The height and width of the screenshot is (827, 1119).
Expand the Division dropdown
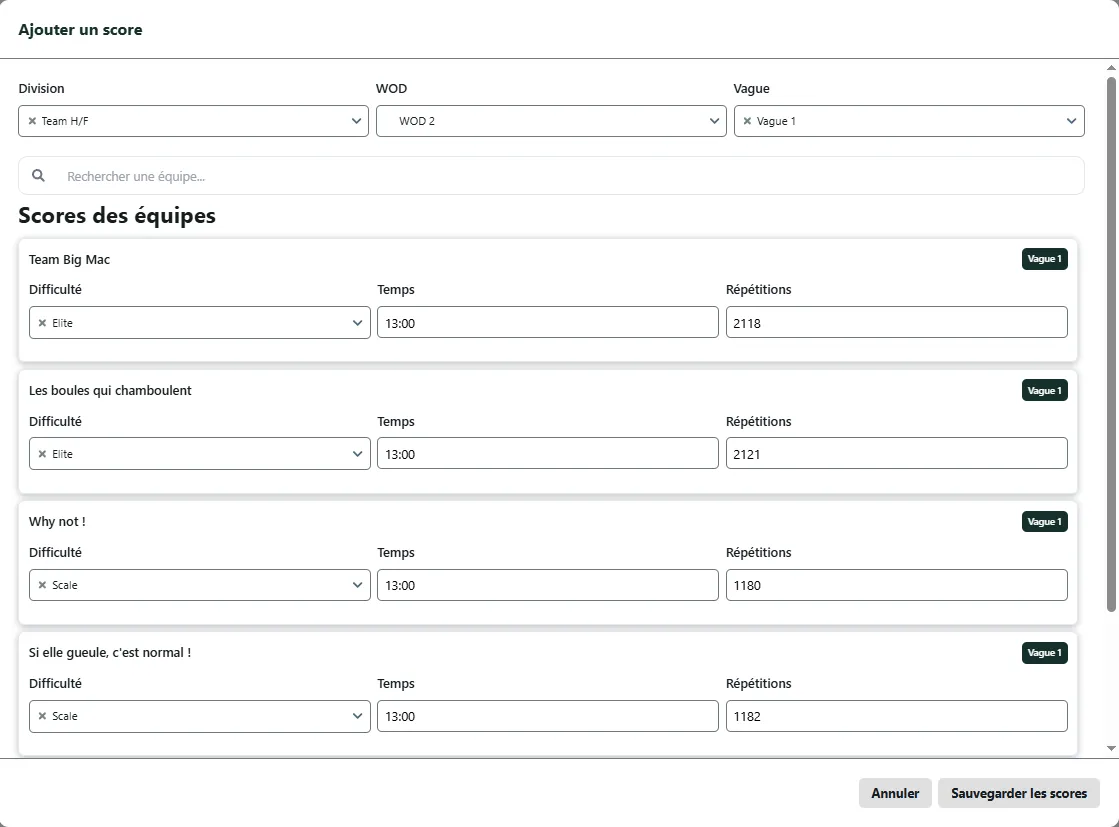point(357,121)
